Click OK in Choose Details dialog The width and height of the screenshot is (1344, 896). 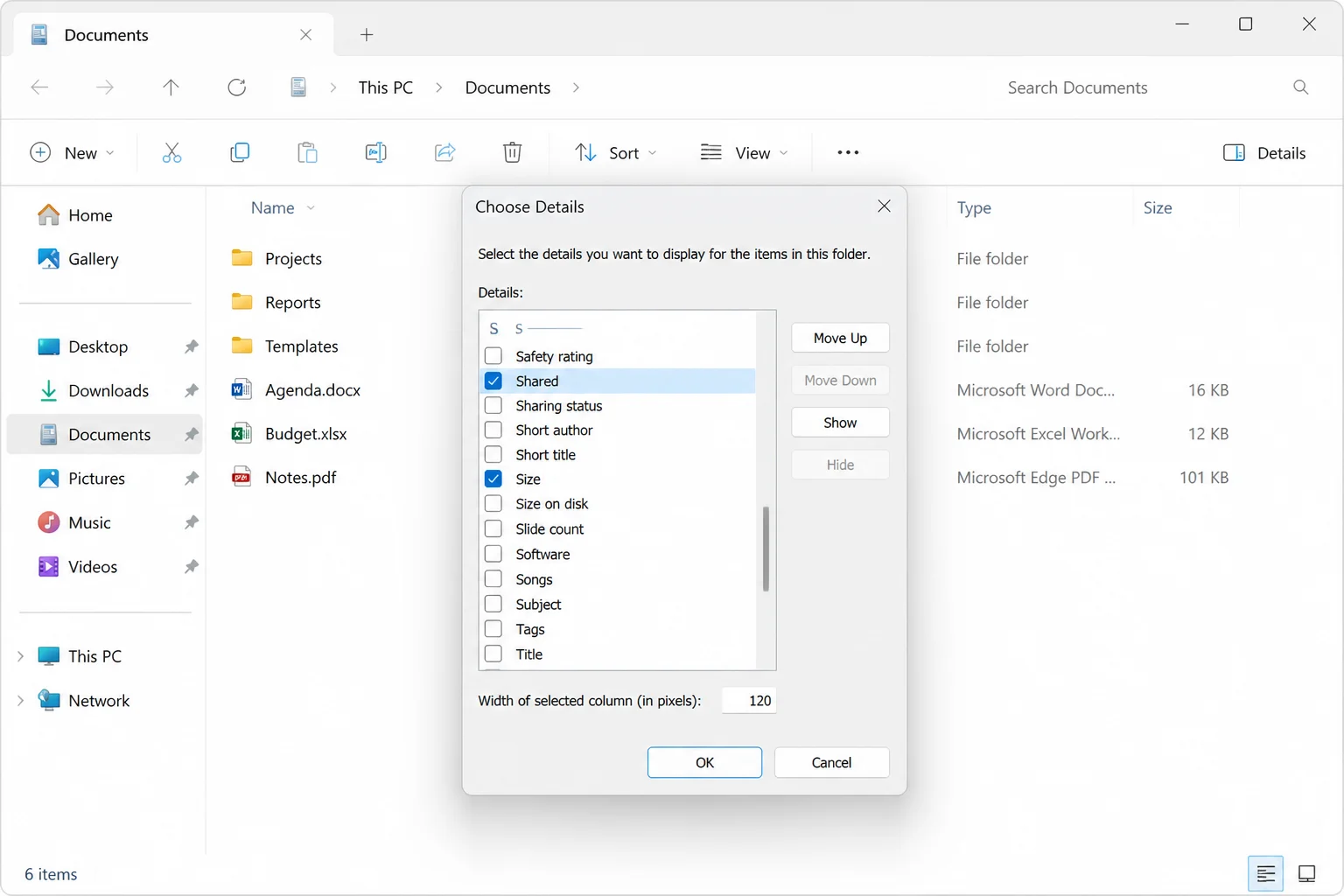click(704, 762)
